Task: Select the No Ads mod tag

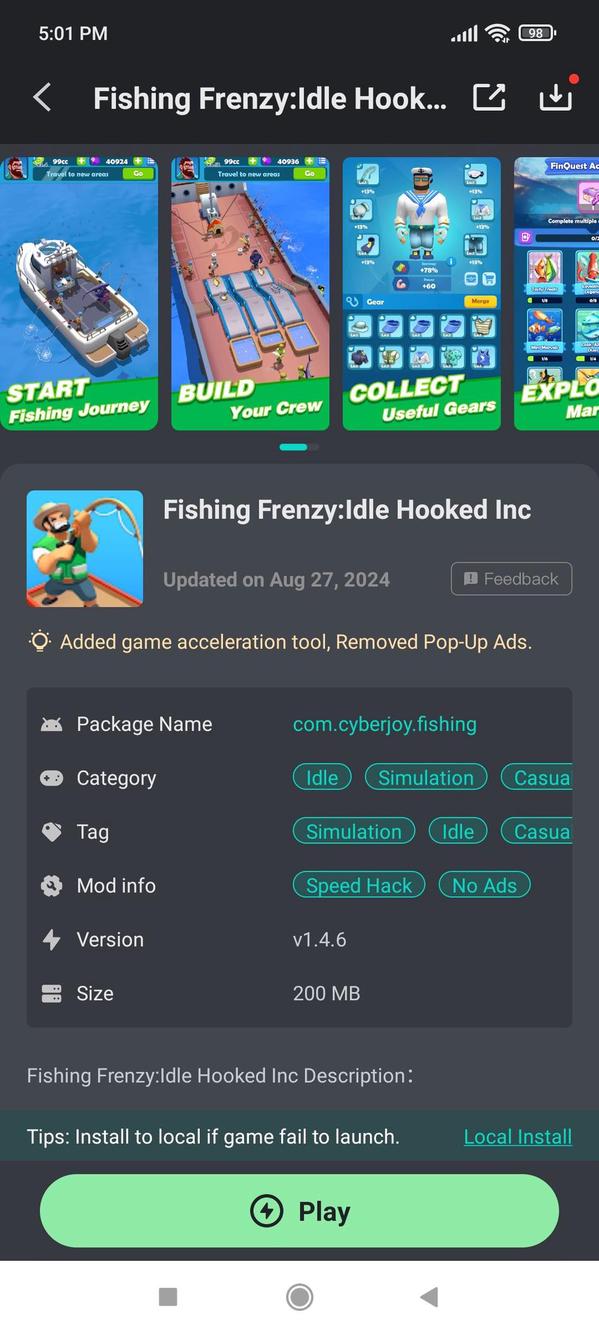Action: pyautogui.click(x=484, y=885)
